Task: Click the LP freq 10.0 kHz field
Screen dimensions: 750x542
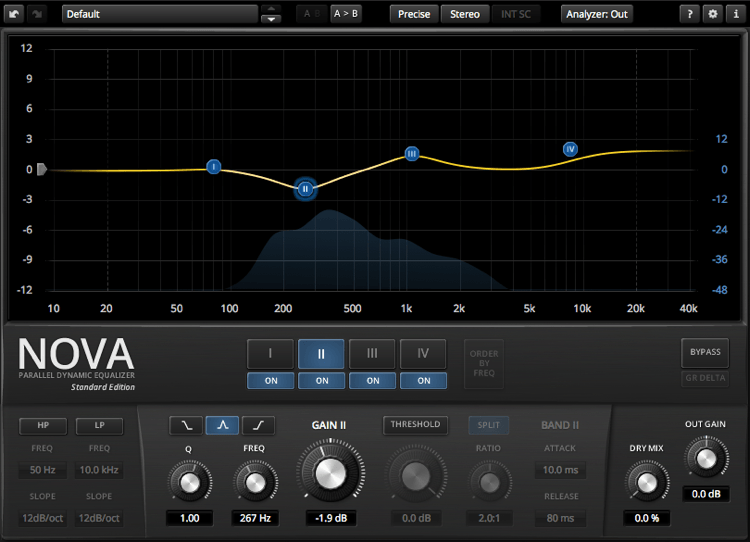Action: click(99, 470)
